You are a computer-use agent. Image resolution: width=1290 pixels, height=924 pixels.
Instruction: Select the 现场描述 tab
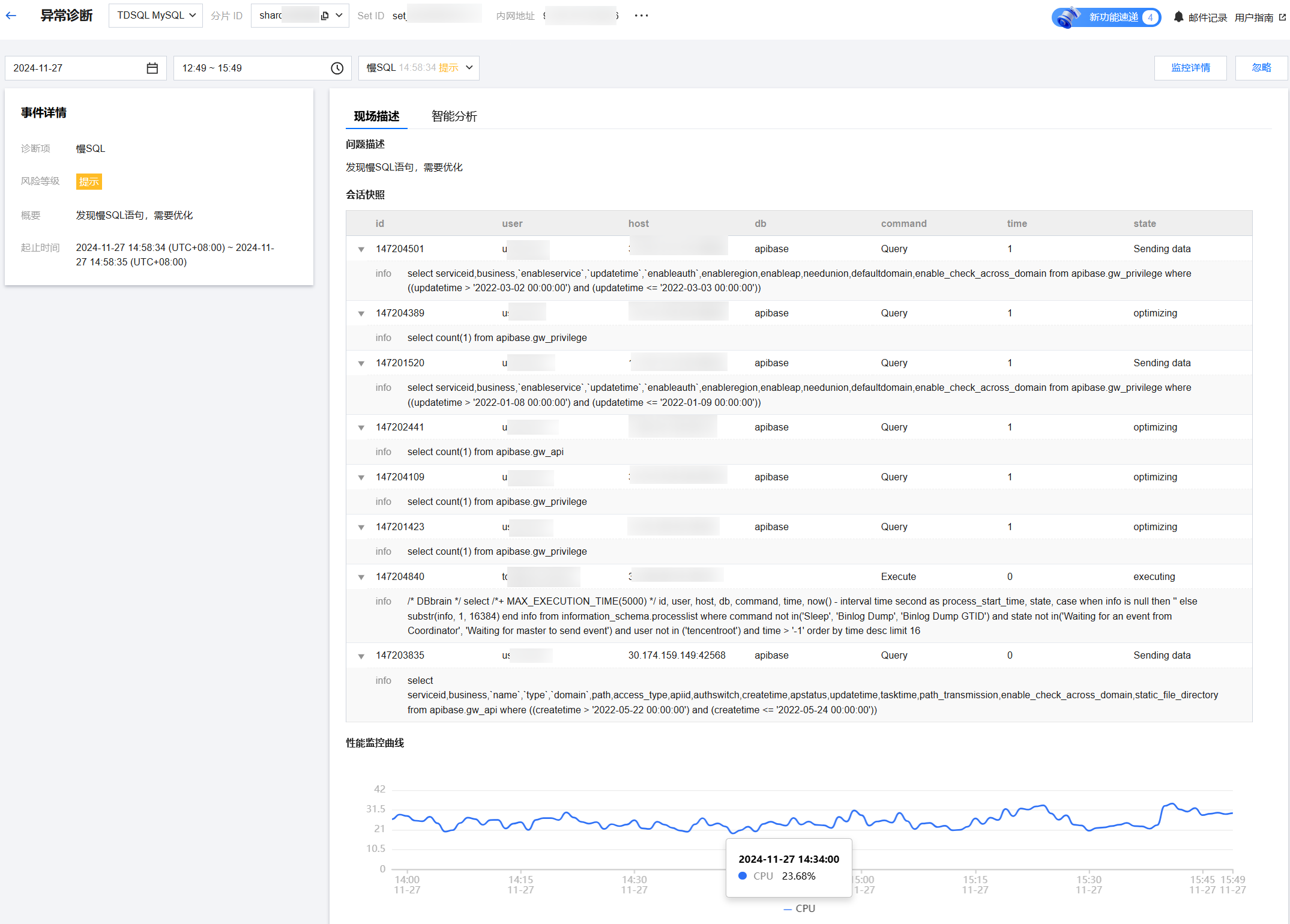click(376, 116)
